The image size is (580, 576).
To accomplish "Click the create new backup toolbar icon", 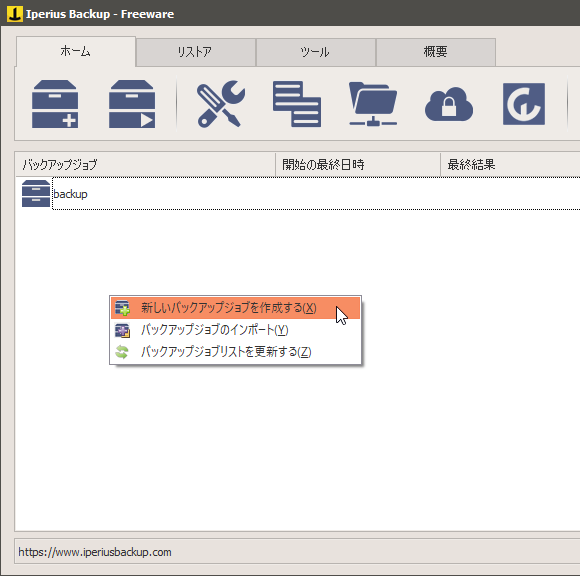I will [55, 104].
